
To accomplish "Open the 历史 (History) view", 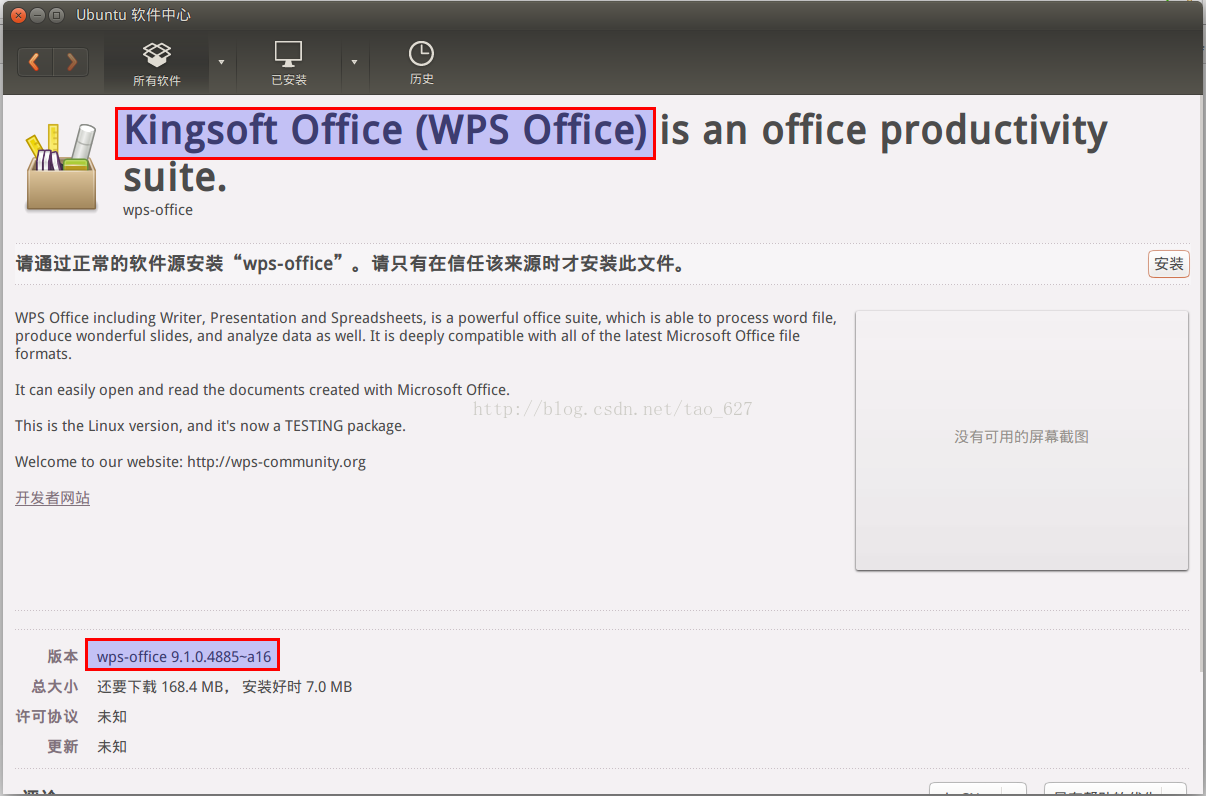I will tap(422, 64).
